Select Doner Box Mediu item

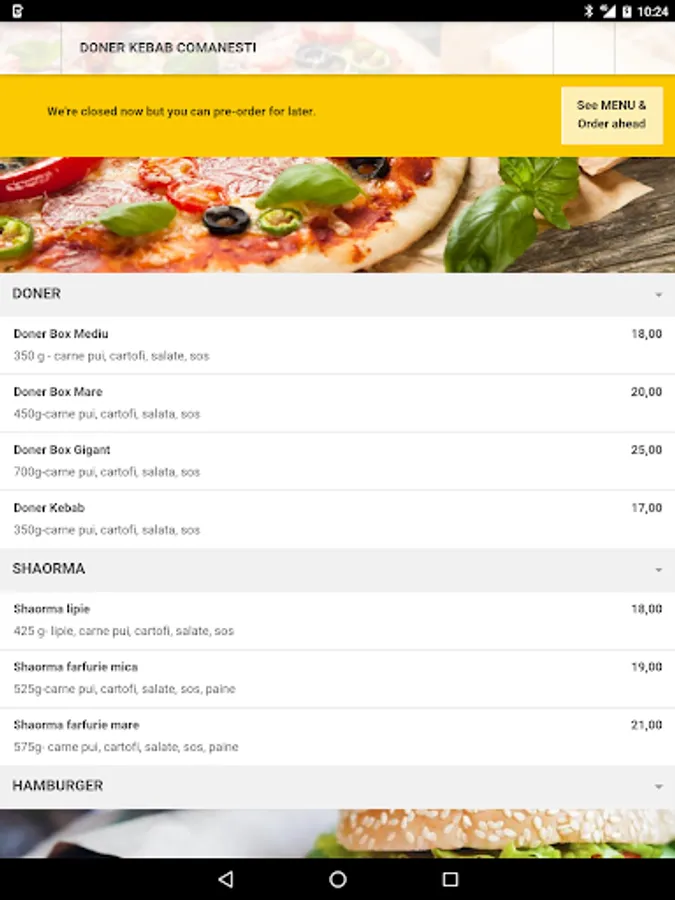(338, 345)
